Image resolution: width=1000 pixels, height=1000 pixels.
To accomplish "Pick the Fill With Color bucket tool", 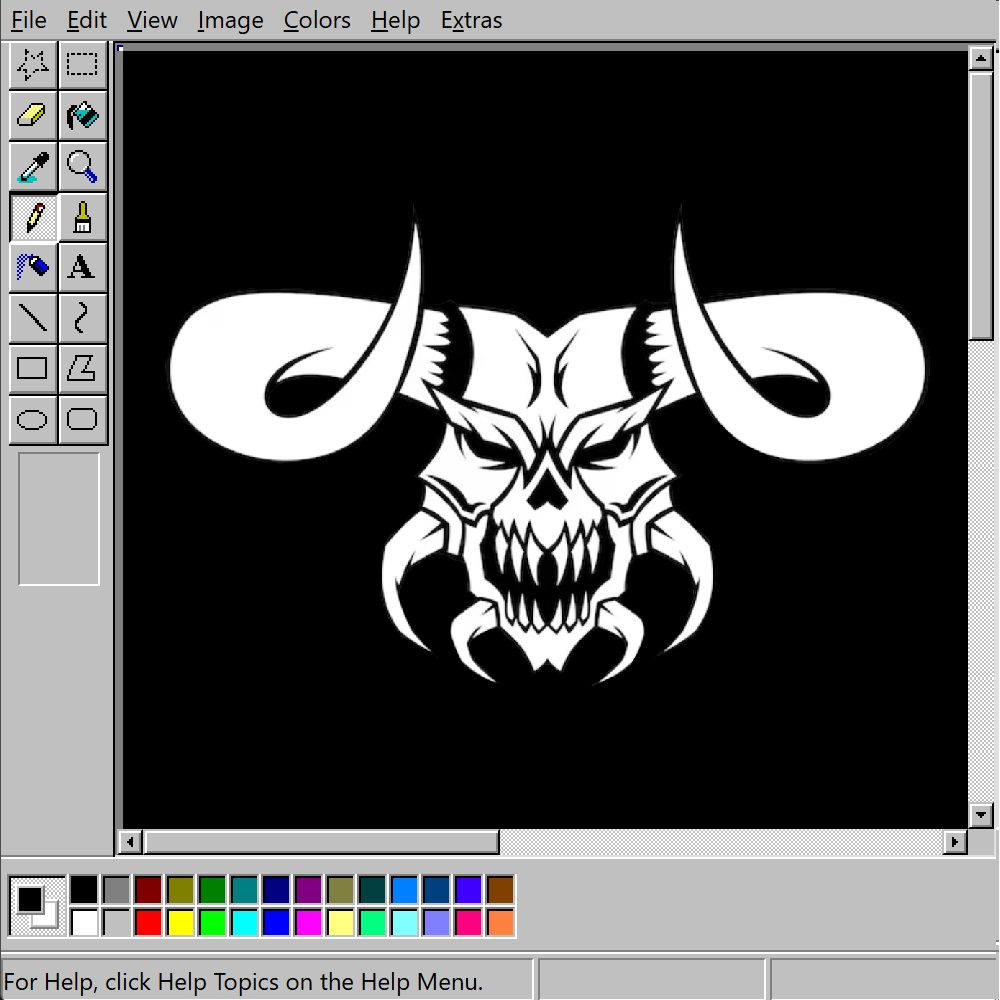I will (83, 115).
